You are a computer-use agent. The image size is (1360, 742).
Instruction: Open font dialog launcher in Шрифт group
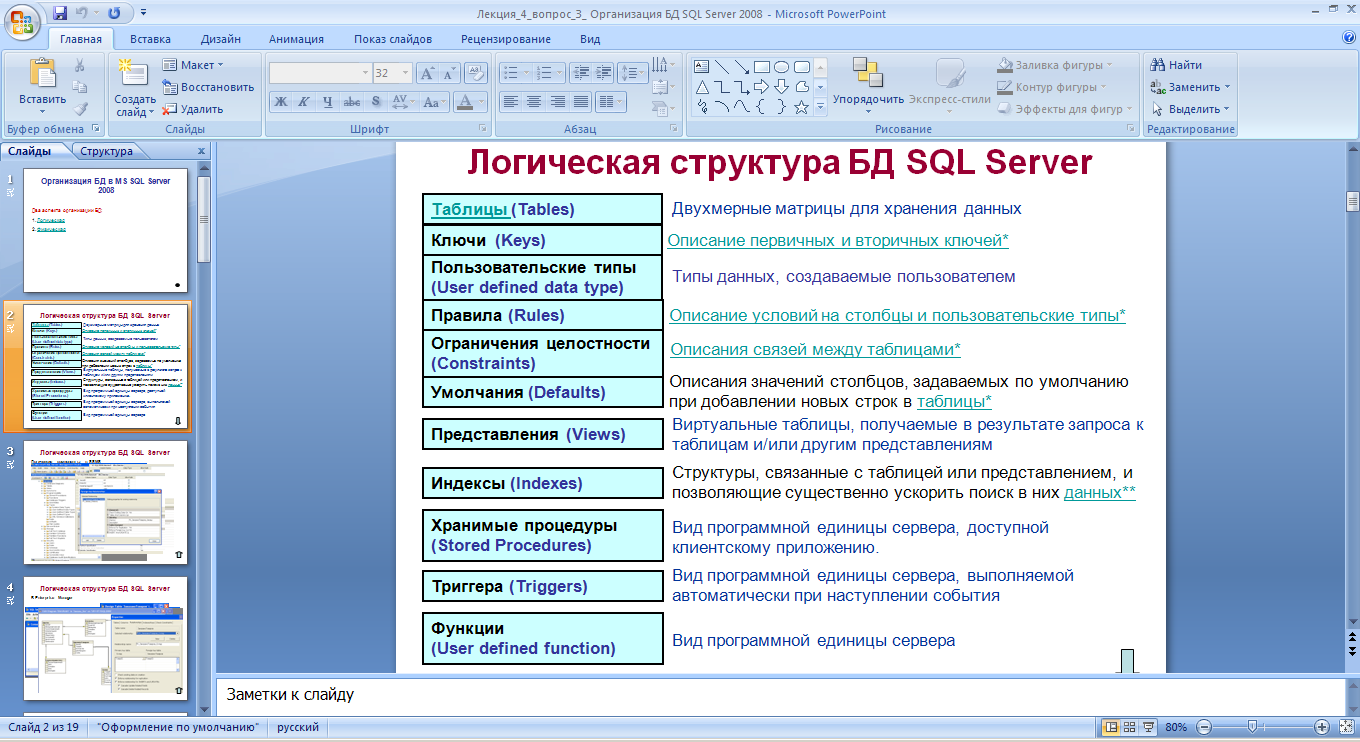tap(482, 129)
